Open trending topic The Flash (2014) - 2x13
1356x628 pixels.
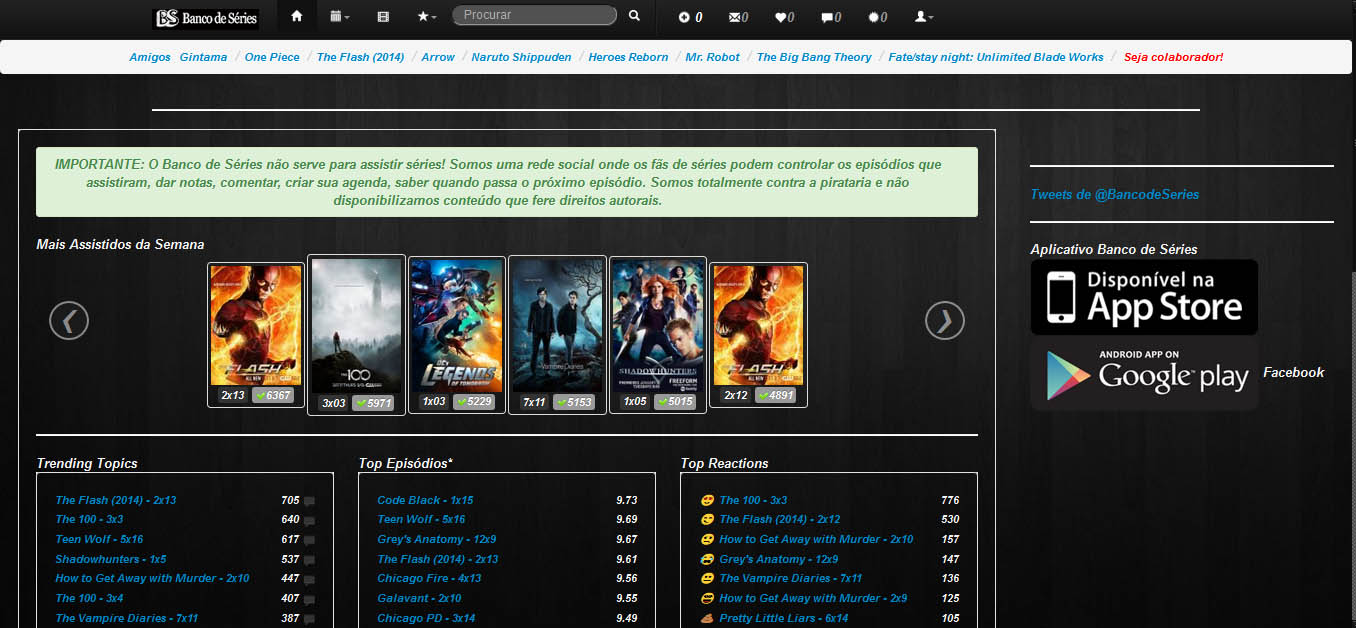coord(116,500)
